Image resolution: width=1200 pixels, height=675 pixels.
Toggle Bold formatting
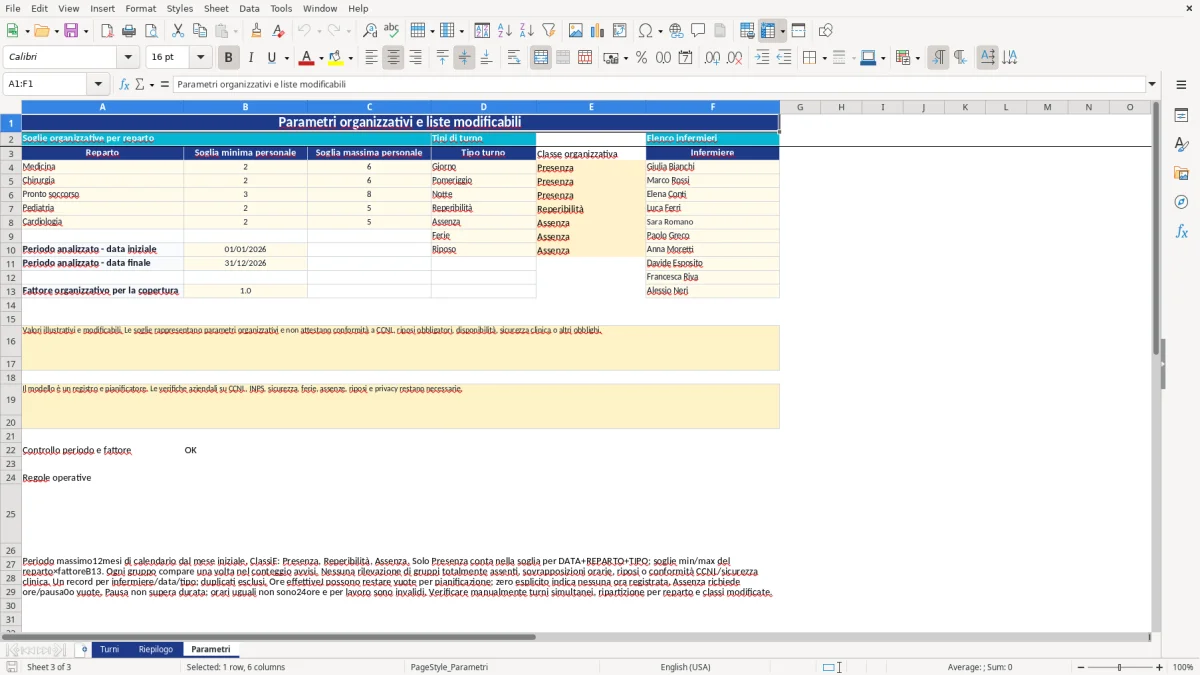click(228, 58)
